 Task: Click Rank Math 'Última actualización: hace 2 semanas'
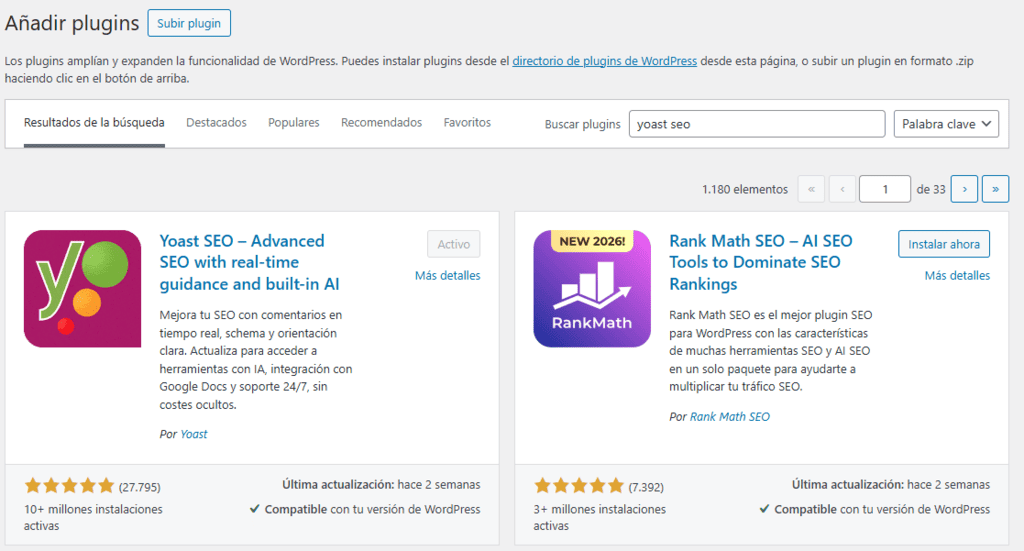(x=891, y=484)
